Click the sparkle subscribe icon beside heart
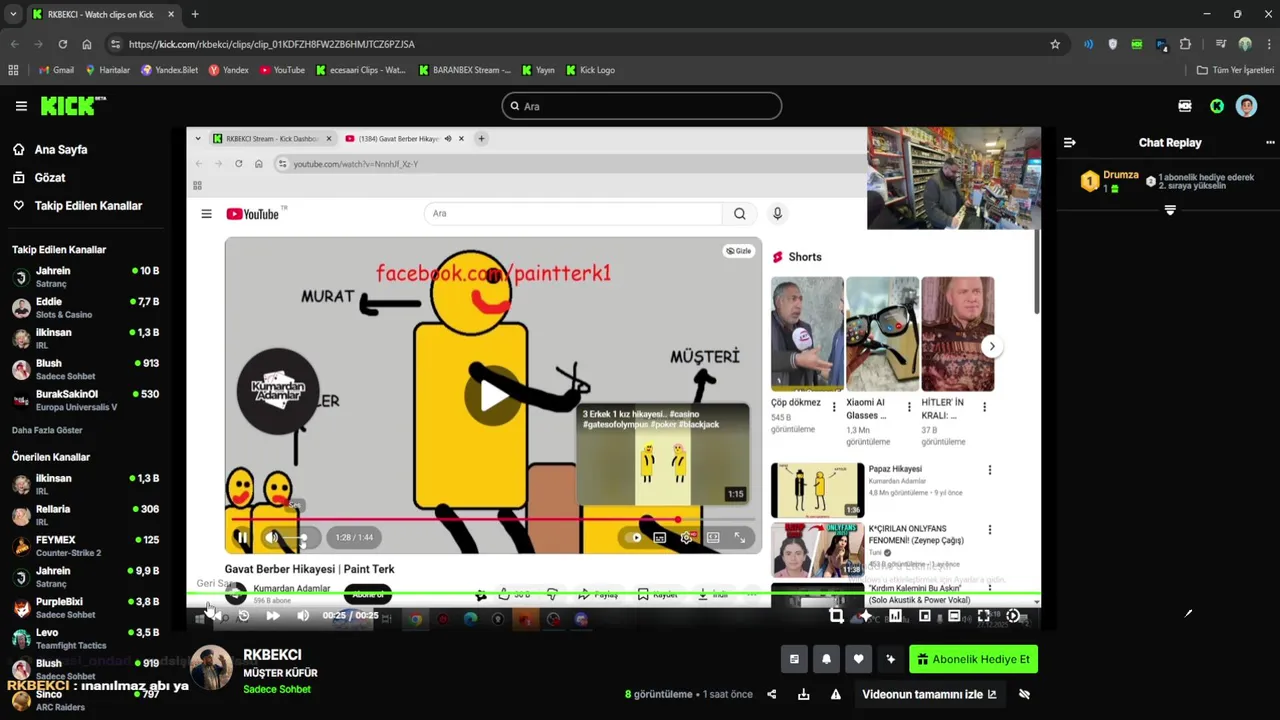1280x720 pixels. tap(890, 659)
